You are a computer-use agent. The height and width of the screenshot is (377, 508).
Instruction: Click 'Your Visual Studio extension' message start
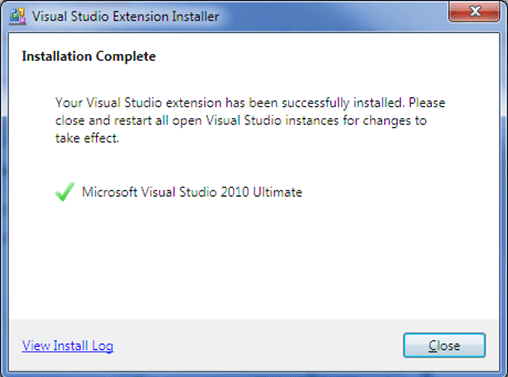[138, 103]
